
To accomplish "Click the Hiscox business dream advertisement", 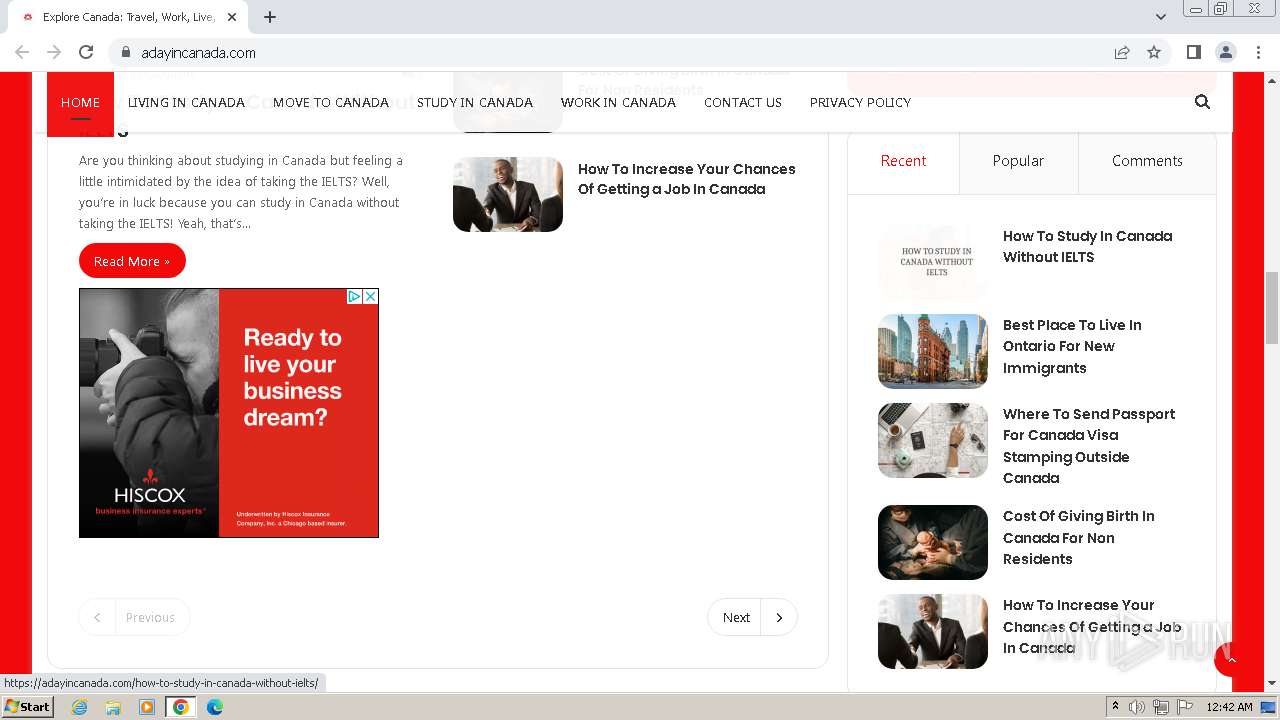I will [x=229, y=413].
